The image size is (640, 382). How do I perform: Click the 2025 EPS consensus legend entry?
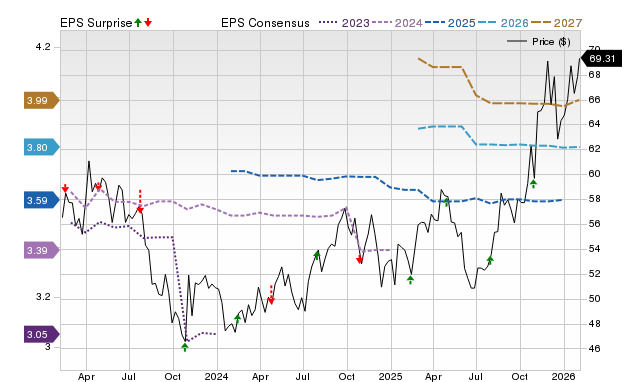point(450,23)
